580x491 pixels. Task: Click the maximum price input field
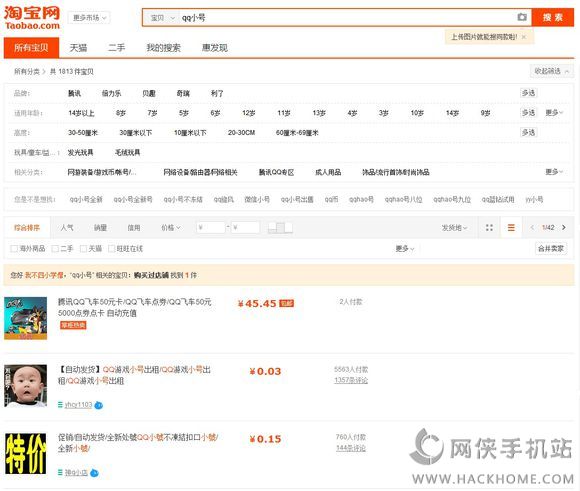pyautogui.click(x=246, y=228)
